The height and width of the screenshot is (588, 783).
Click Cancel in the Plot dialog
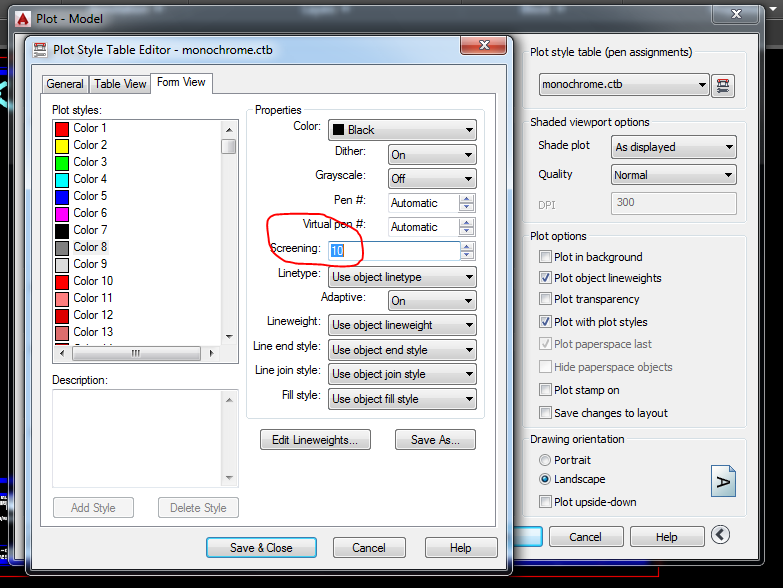coord(586,537)
